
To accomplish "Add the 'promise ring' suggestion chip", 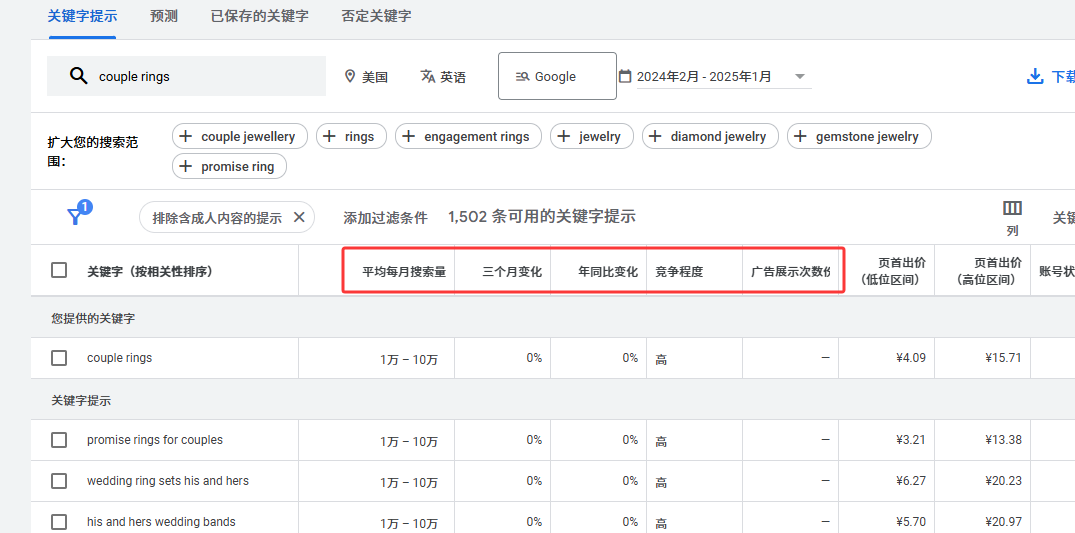I will point(229,167).
